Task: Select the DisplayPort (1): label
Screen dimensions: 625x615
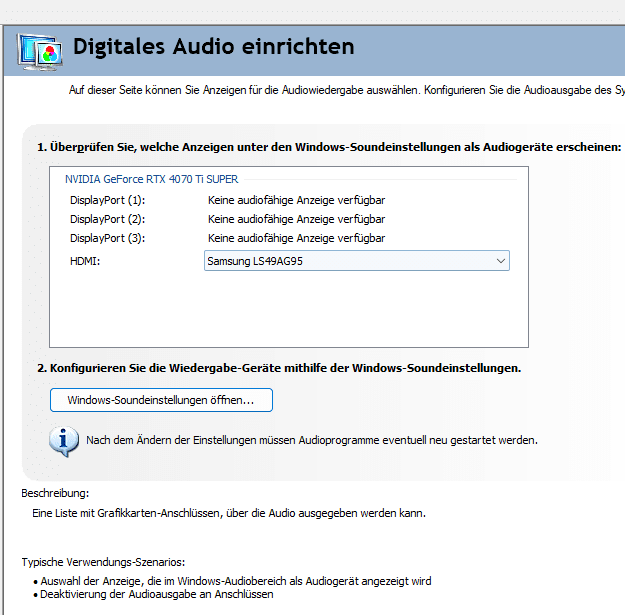Action: (x=108, y=200)
